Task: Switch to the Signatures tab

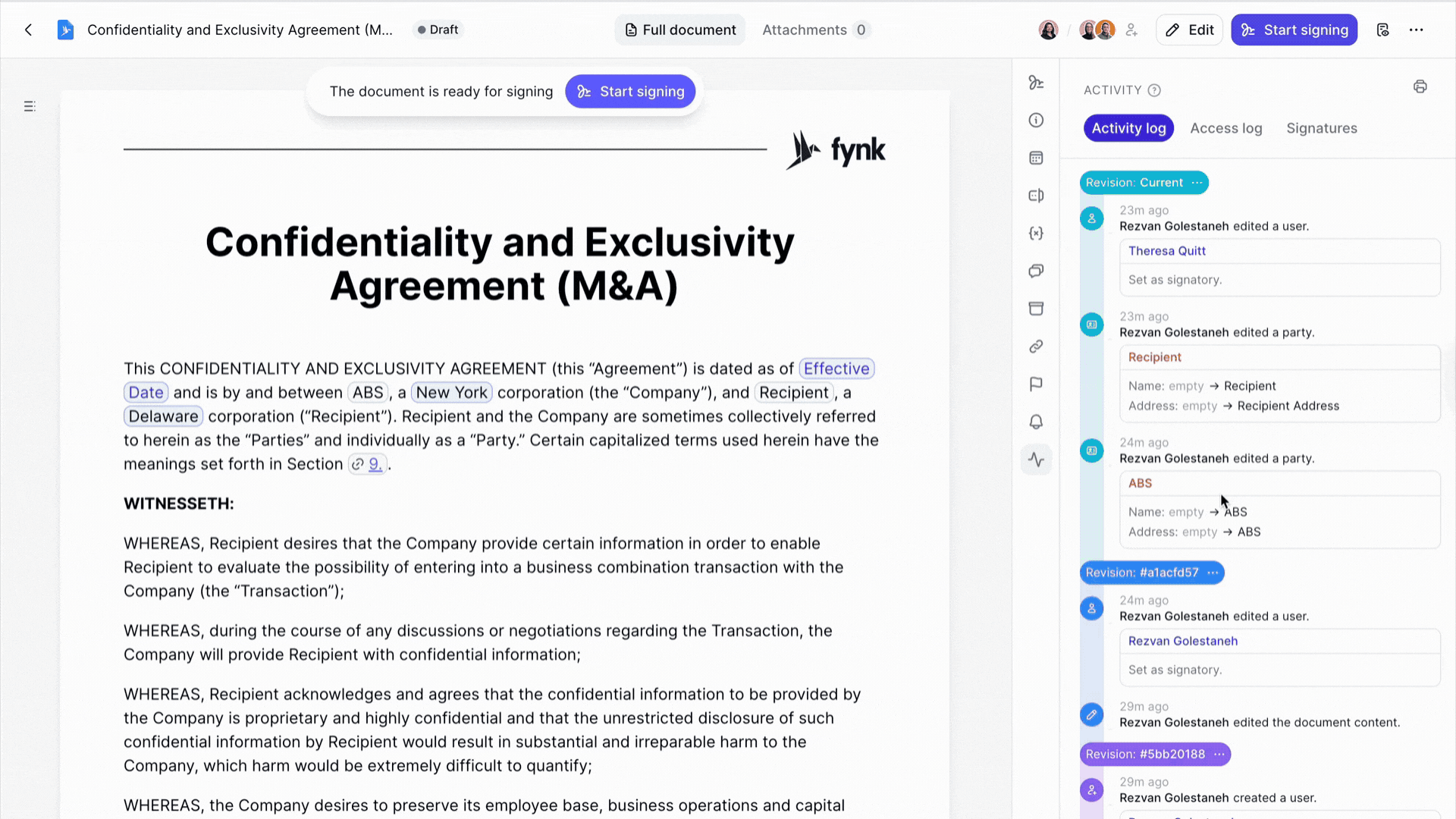Action: tap(1322, 127)
